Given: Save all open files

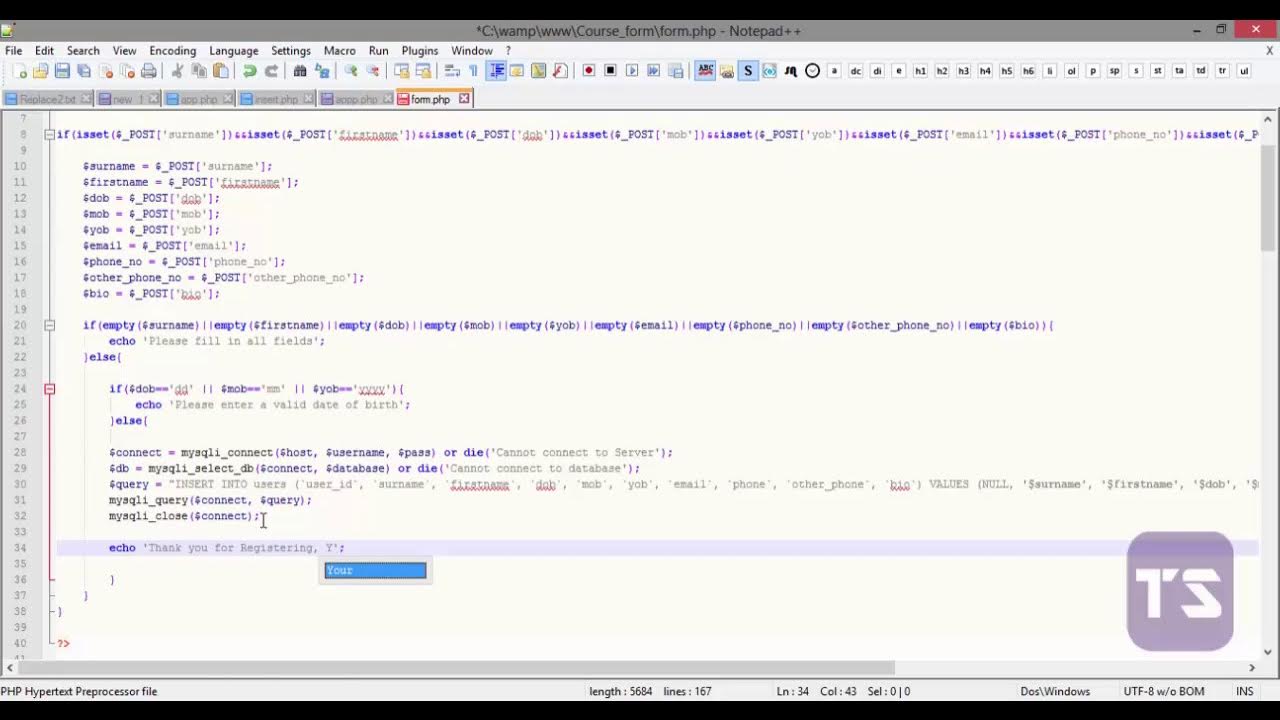Looking at the screenshot, I should pyautogui.click(x=82, y=71).
